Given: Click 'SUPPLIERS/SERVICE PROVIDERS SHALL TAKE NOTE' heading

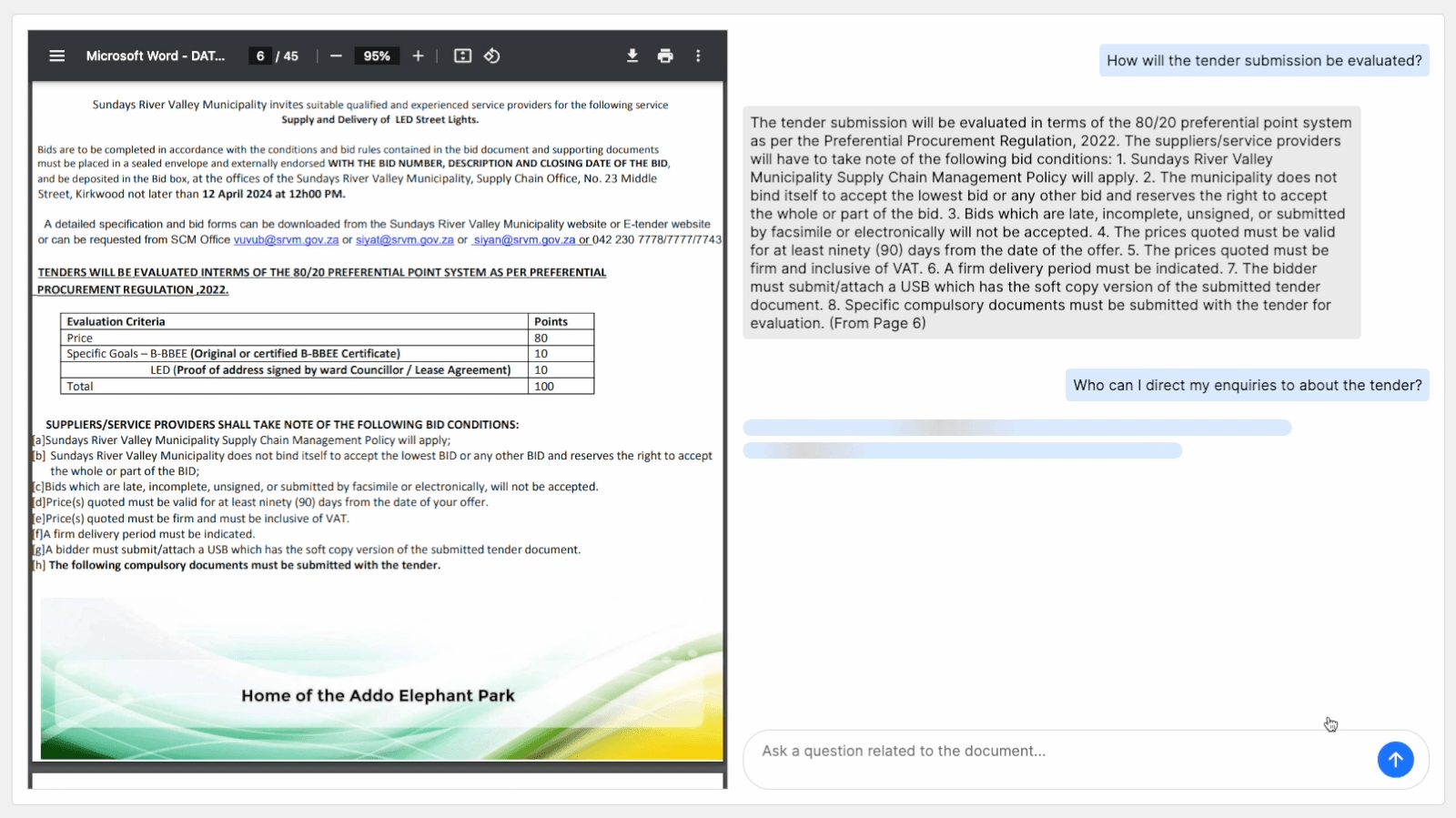Looking at the screenshot, I should (x=282, y=424).
